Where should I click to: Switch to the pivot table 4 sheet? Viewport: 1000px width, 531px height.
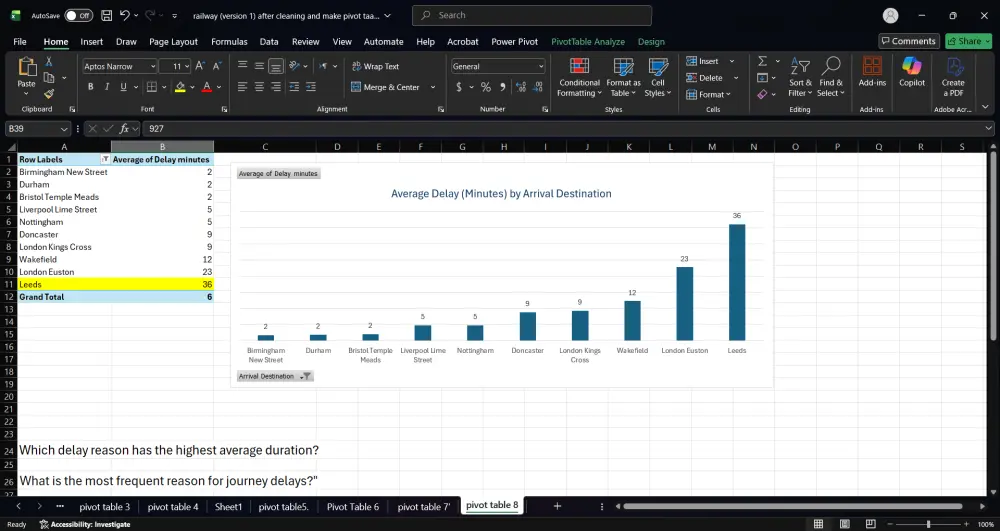coord(173,507)
